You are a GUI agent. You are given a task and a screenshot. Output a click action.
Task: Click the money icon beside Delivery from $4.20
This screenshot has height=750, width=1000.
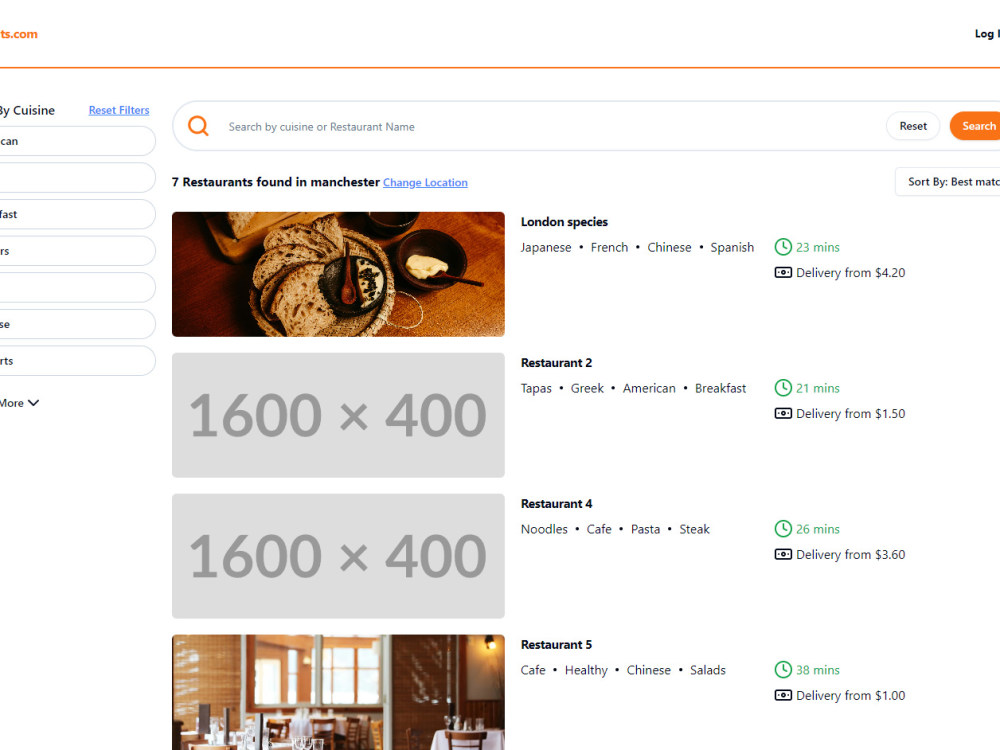pos(783,272)
